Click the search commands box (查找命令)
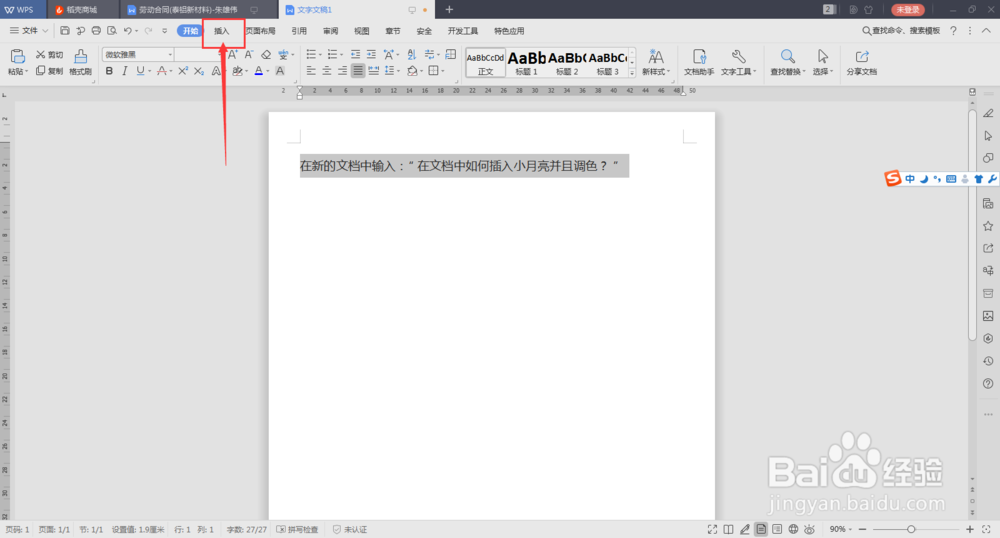 (x=902, y=31)
